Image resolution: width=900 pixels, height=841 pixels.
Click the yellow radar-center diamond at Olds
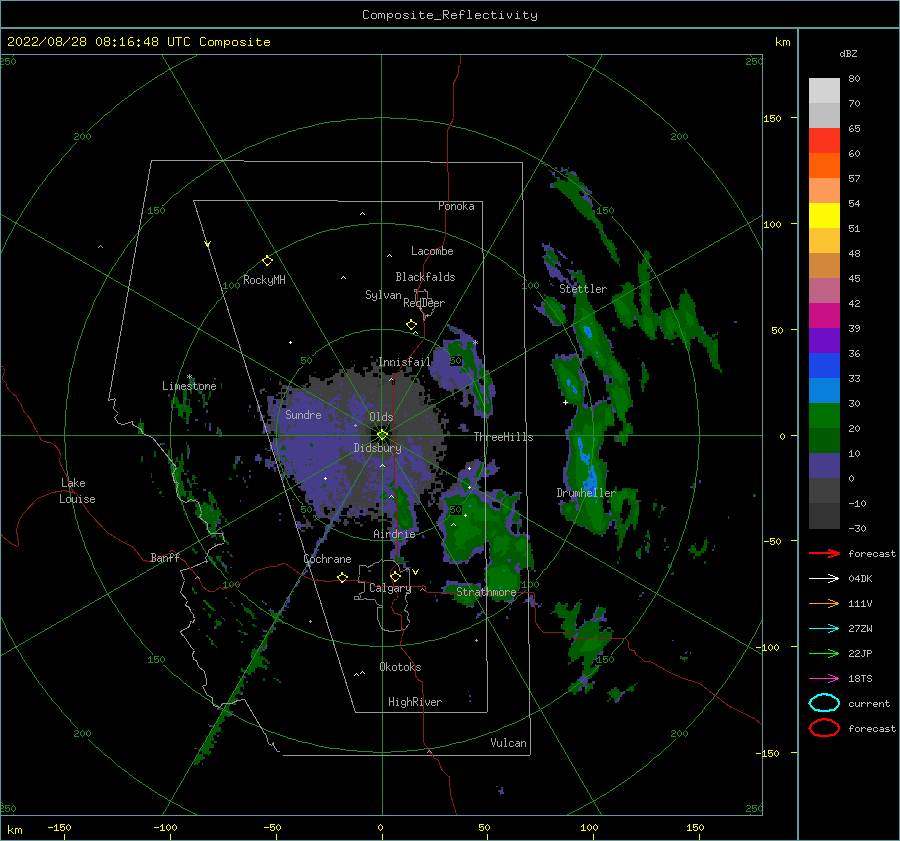(x=382, y=435)
